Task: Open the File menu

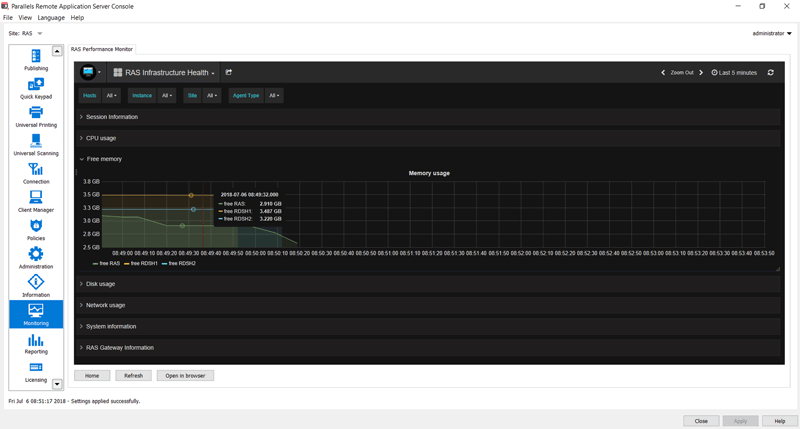Action: coord(8,17)
